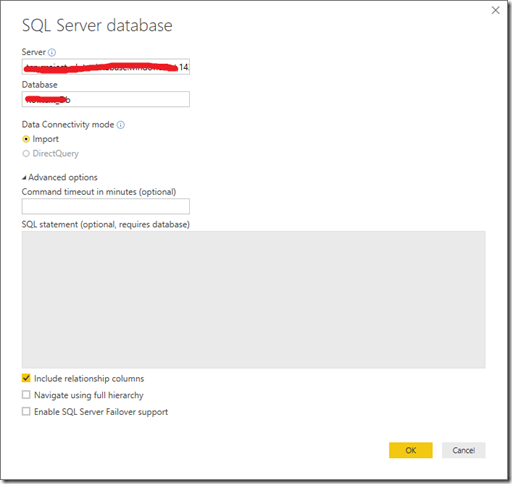The image size is (512, 484).
Task: Click the SQL Server database heading
Action: (x=97, y=26)
